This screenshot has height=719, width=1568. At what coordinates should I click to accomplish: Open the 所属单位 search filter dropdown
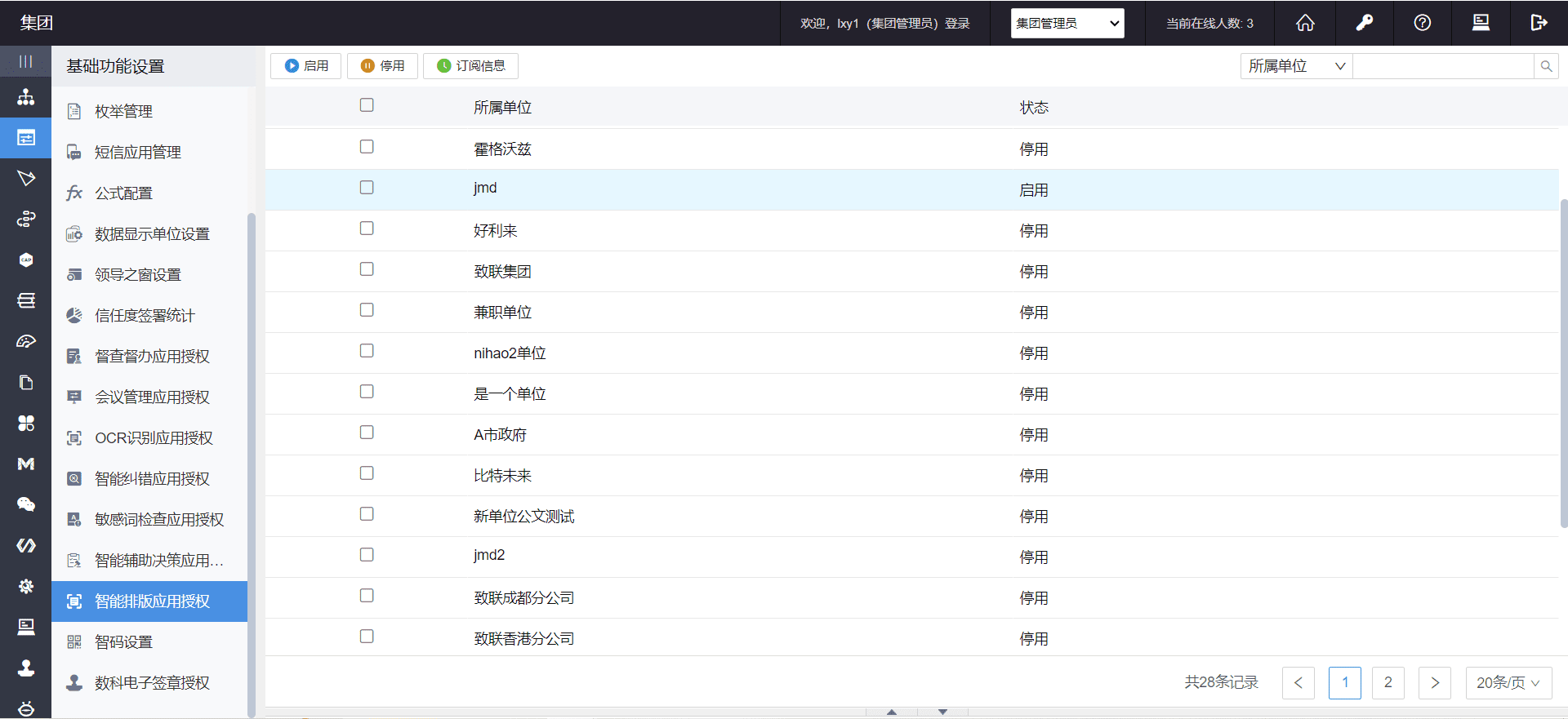pyautogui.click(x=1296, y=66)
